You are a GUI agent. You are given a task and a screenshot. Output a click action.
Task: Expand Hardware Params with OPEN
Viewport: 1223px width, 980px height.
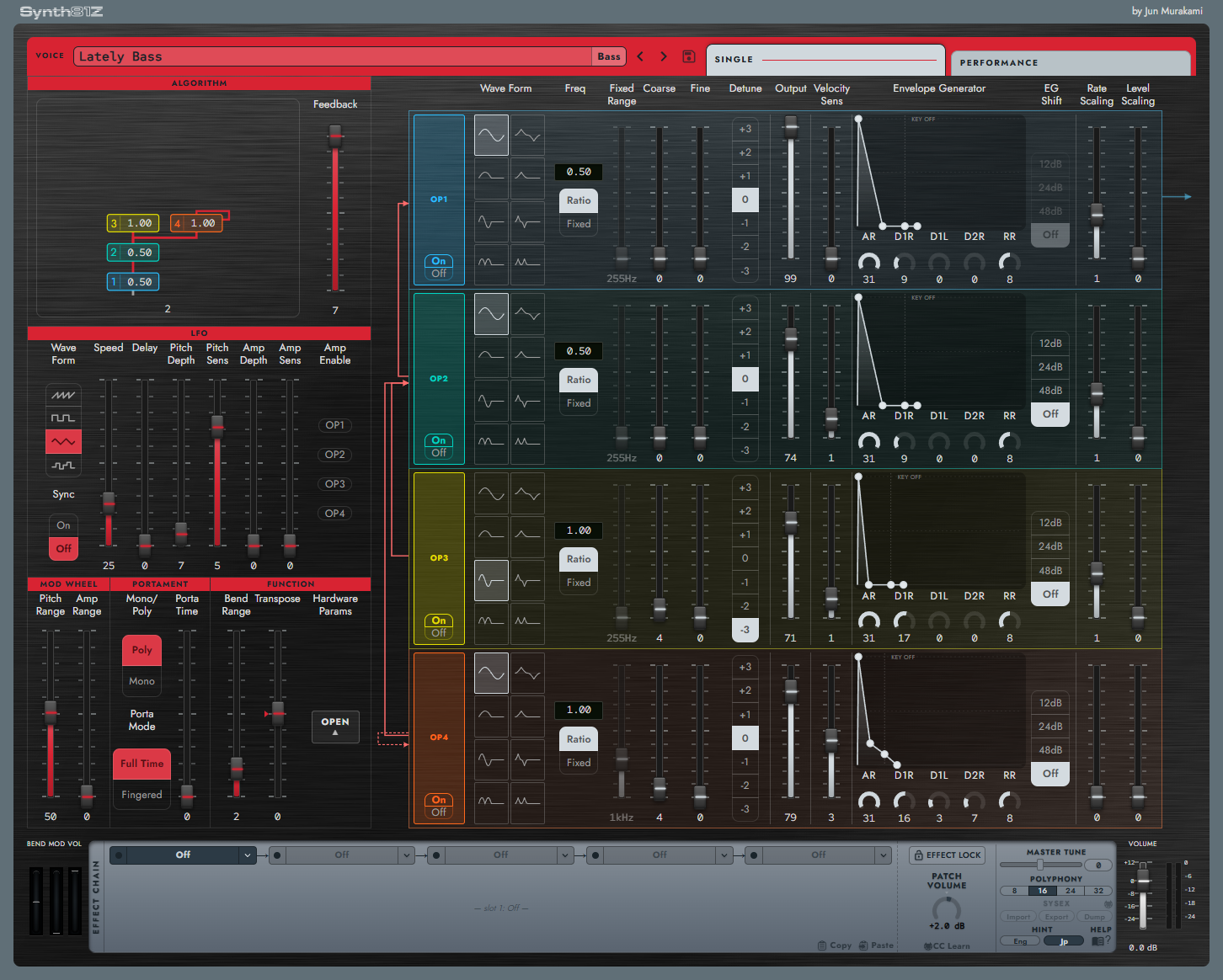click(x=335, y=727)
